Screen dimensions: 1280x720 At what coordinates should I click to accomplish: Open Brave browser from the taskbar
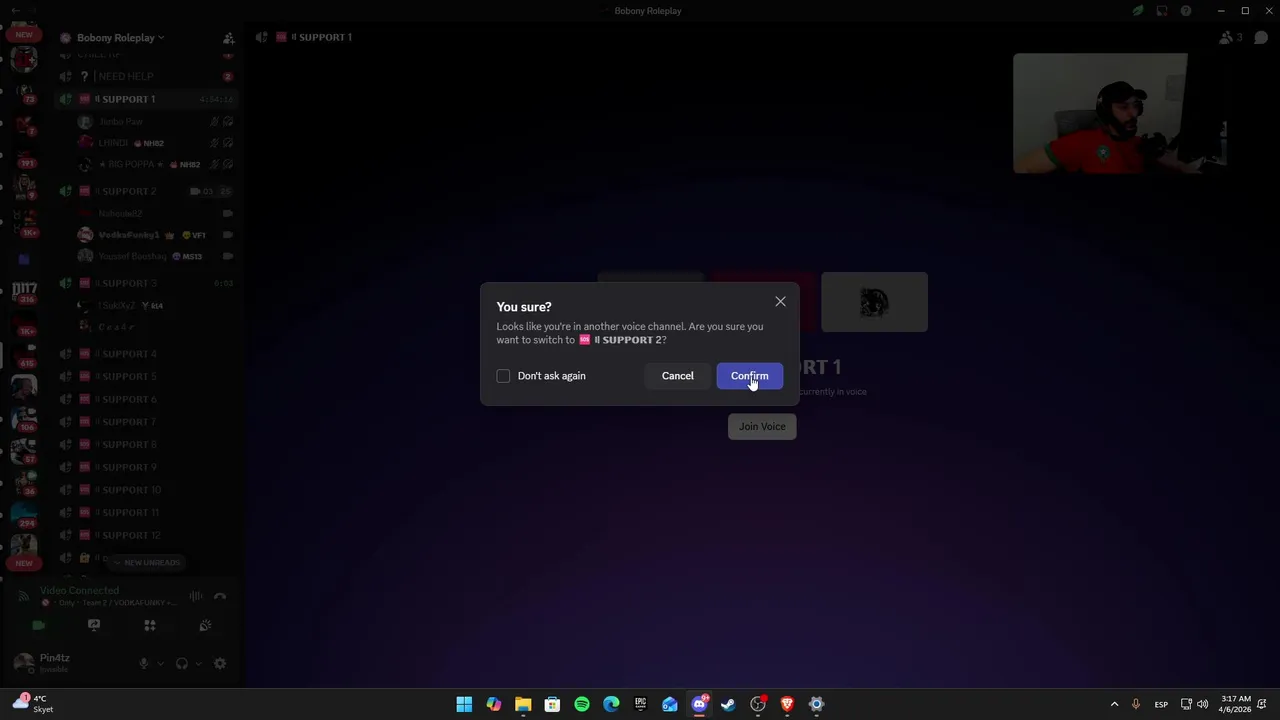click(787, 704)
